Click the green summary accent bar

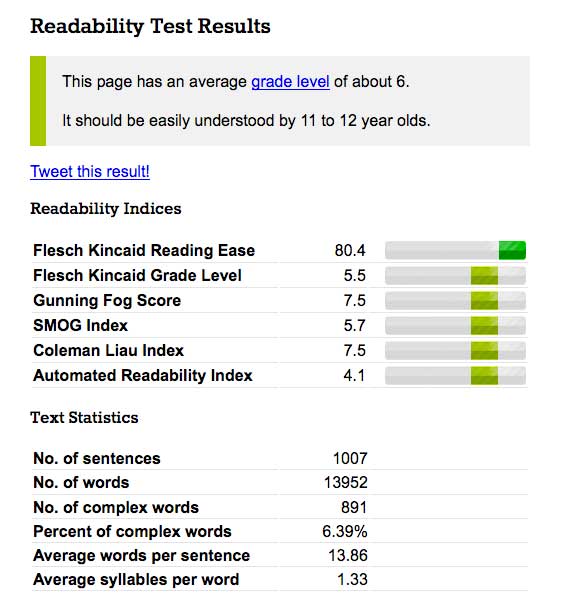tap(38, 101)
